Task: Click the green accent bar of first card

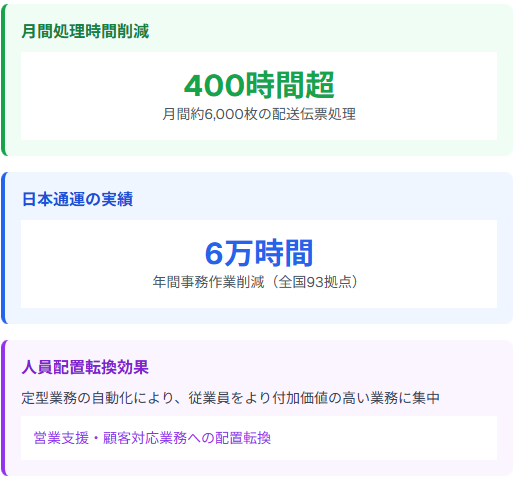Action: point(3,80)
